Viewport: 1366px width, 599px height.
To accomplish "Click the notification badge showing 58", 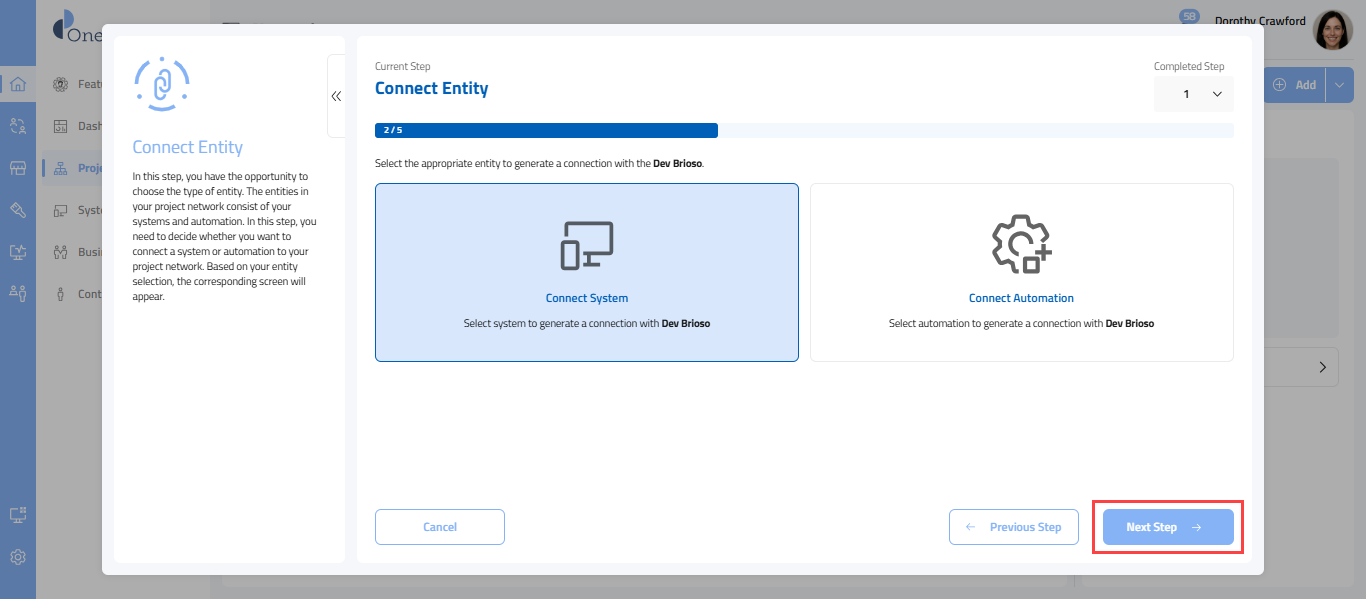I will [1189, 17].
